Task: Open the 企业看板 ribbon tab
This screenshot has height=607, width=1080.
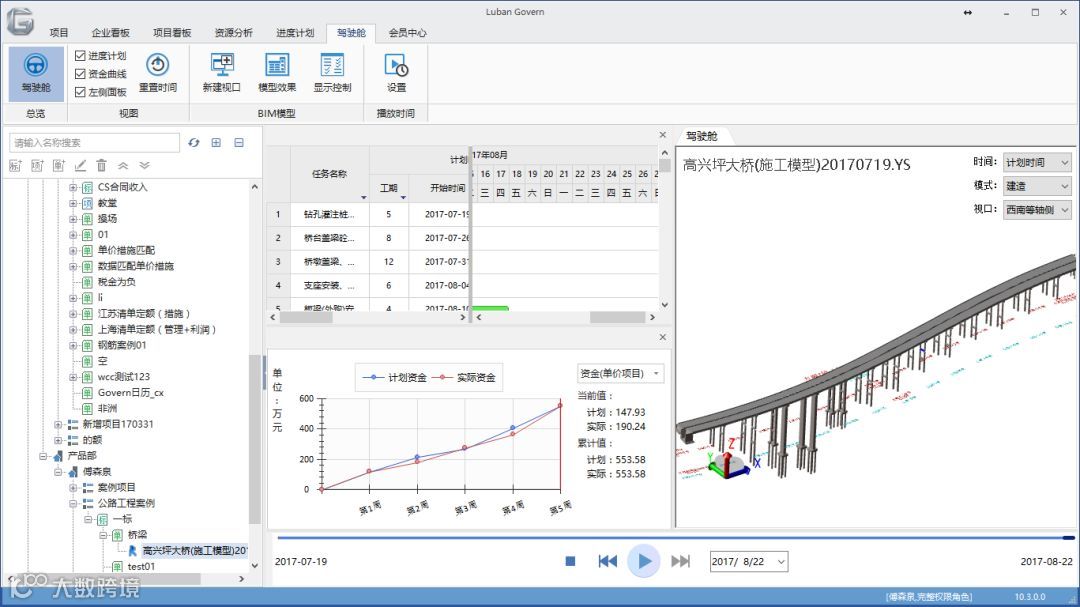Action: pos(111,32)
